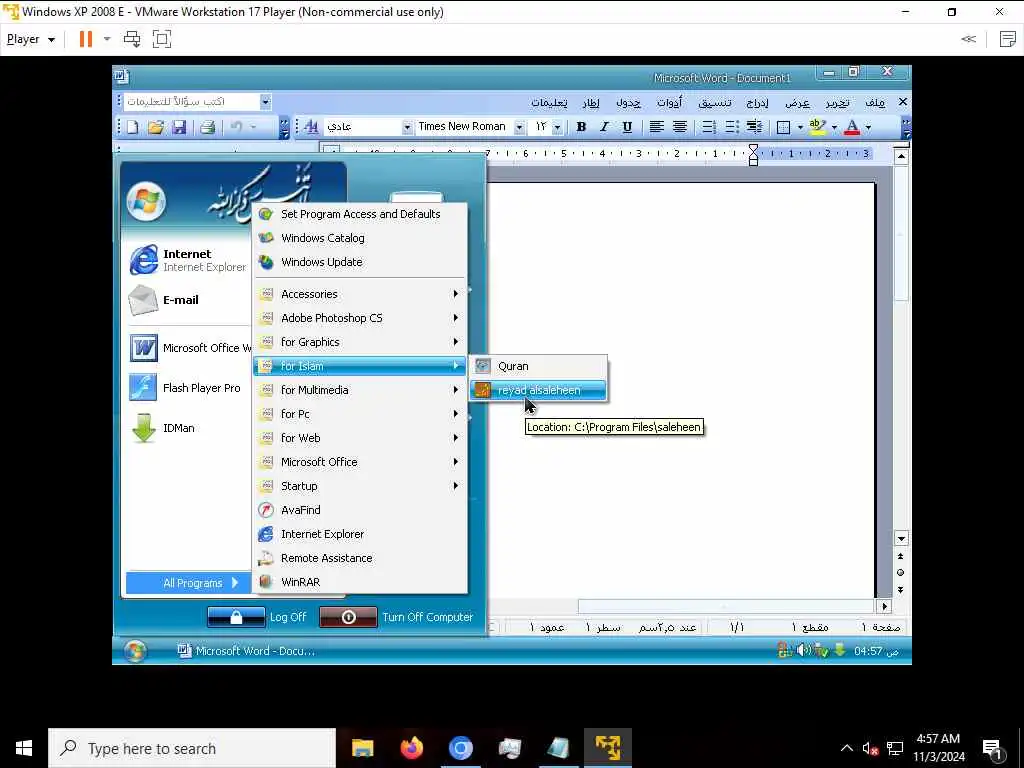Click the XP Start orb button

pos(135,651)
